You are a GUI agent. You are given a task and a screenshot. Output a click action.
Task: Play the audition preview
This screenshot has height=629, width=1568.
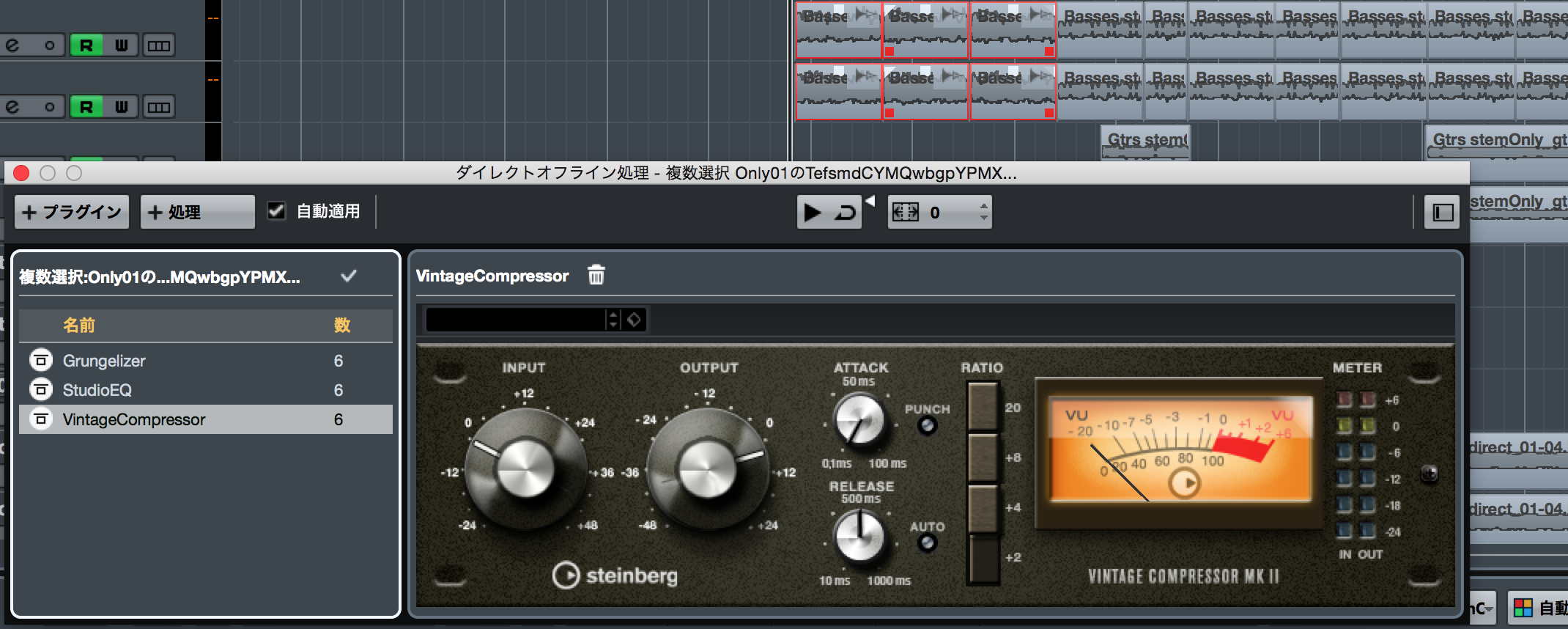pyautogui.click(x=813, y=213)
